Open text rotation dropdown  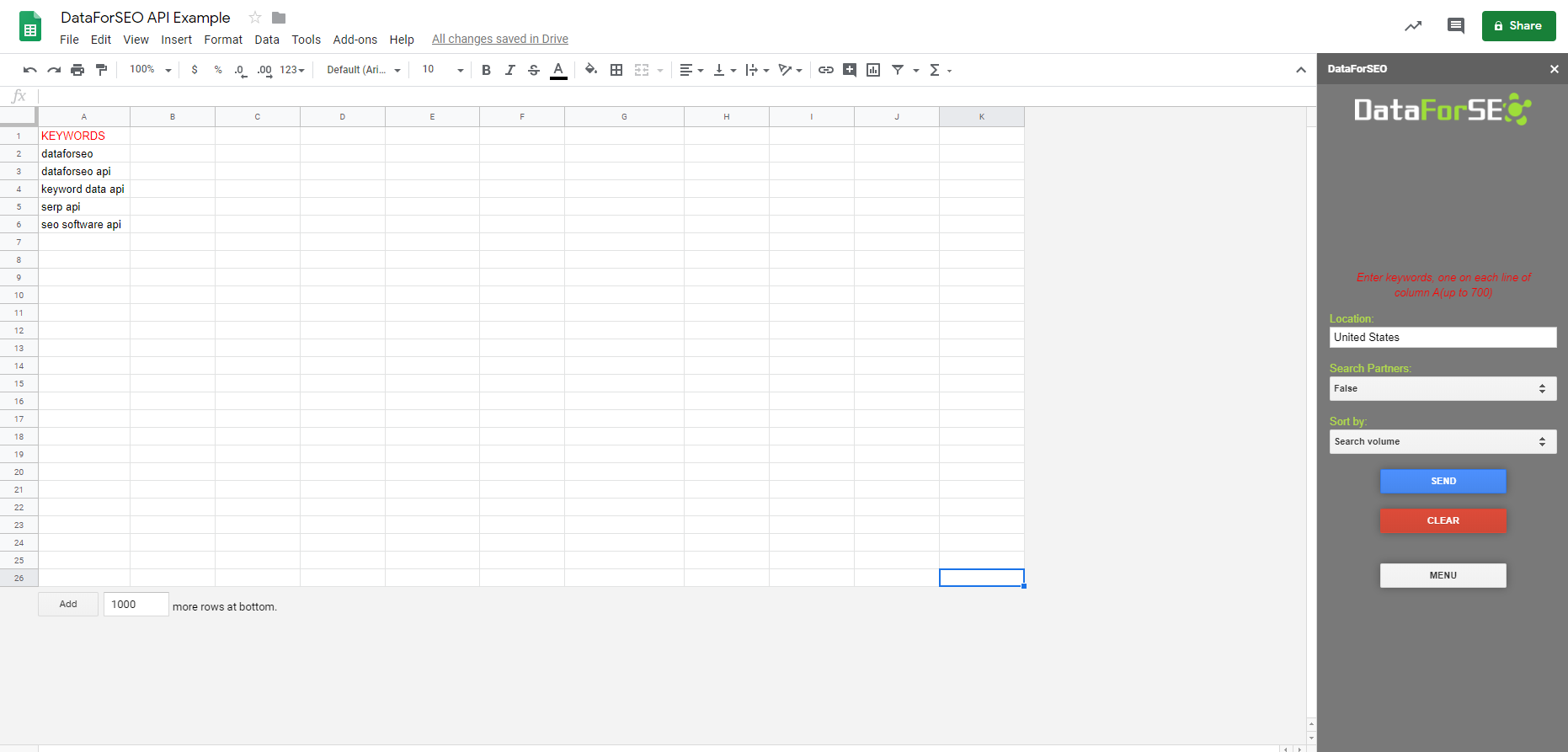790,70
